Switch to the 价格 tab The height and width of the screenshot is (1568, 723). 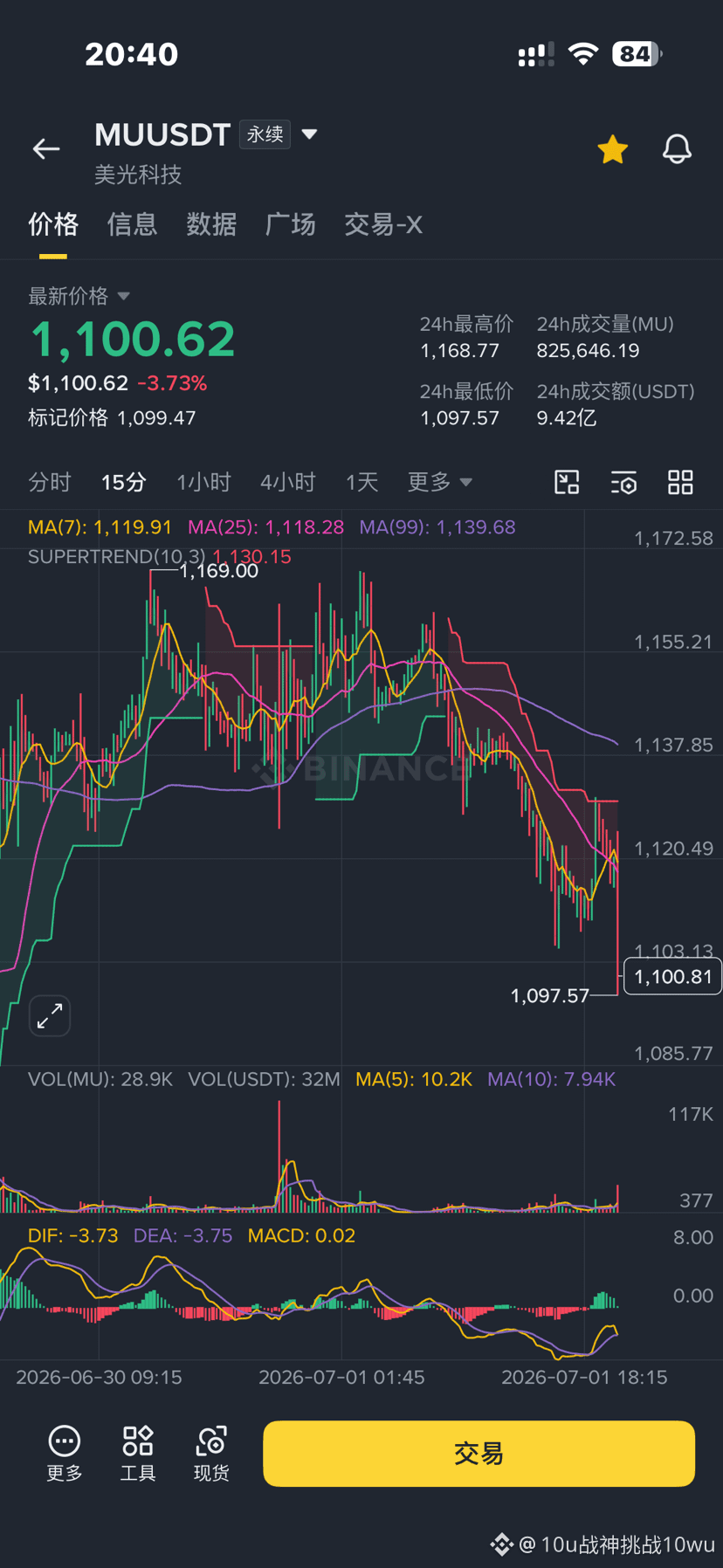click(53, 224)
